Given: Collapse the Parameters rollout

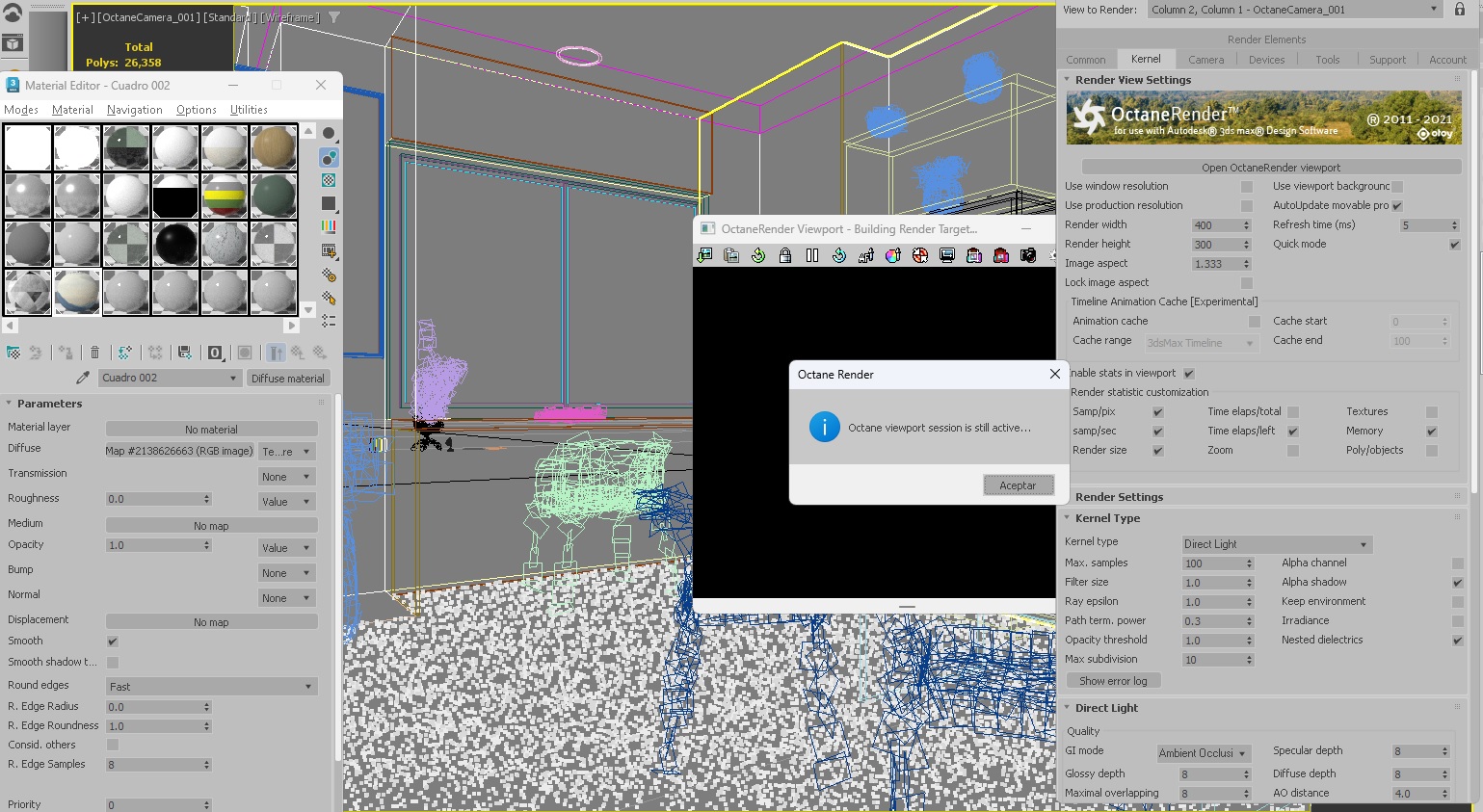Looking at the screenshot, I should click(49, 404).
